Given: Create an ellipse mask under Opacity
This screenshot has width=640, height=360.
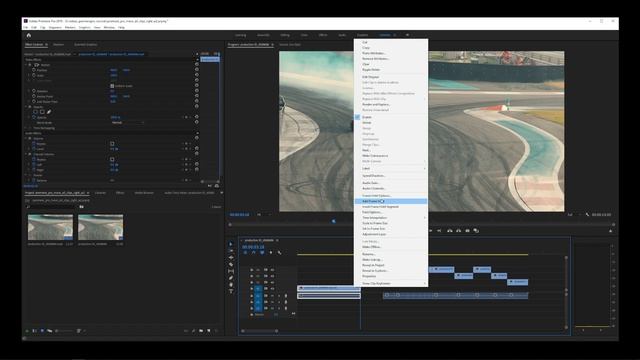Looking at the screenshot, I should (x=36, y=112).
